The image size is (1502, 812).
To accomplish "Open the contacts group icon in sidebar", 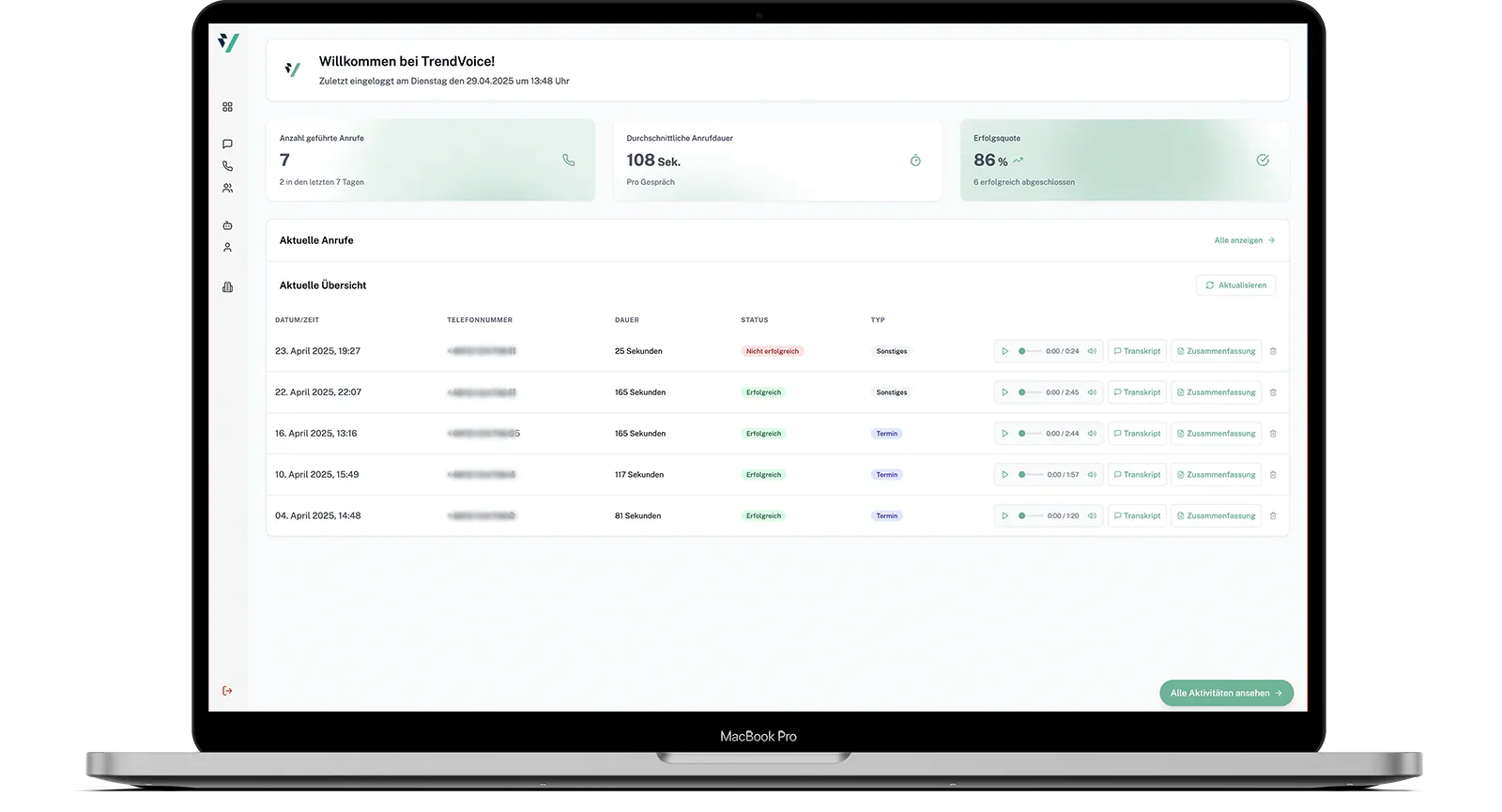I will click(227, 188).
